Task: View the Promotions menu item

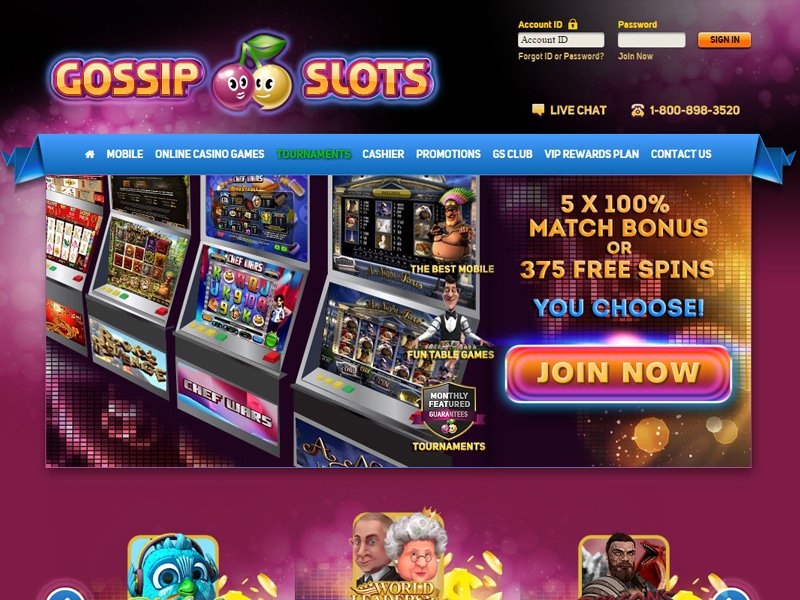Action: pos(448,154)
